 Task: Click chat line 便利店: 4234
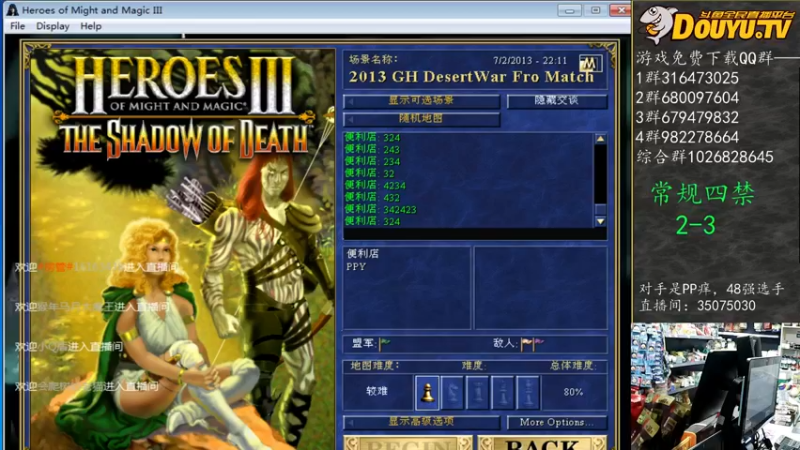coord(375,185)
